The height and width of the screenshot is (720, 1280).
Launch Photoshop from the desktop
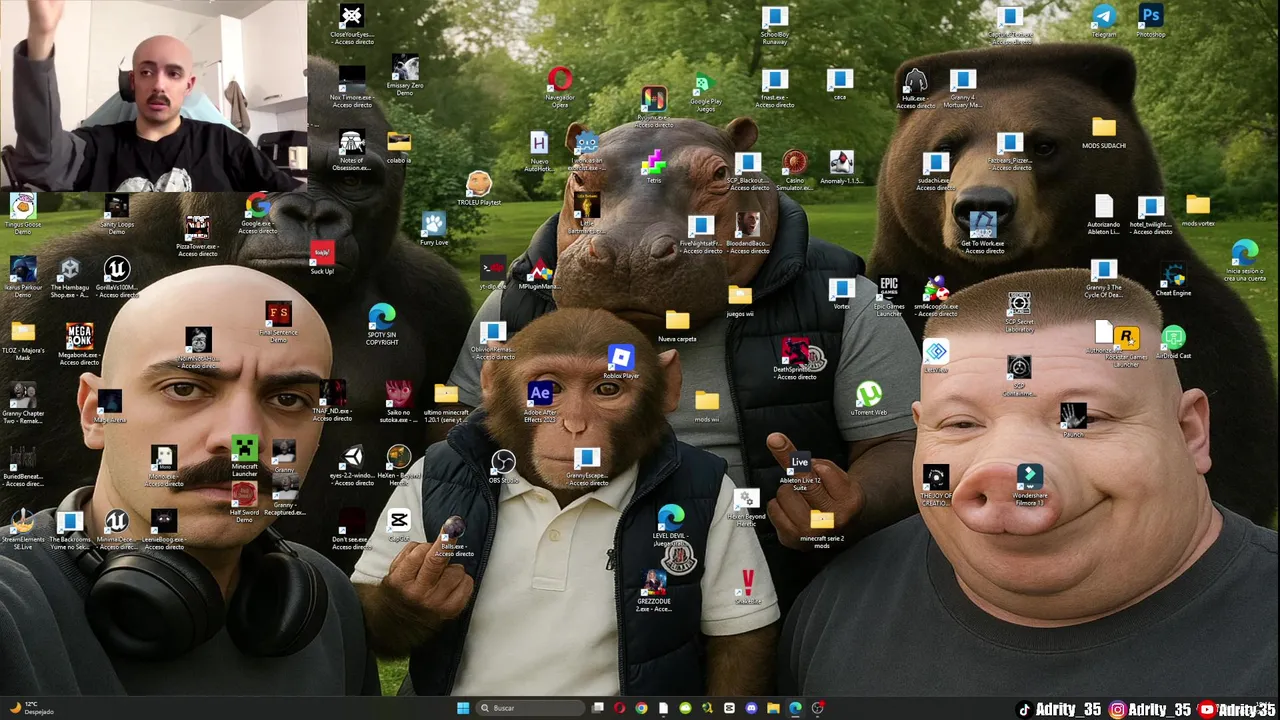(1150, 21)
